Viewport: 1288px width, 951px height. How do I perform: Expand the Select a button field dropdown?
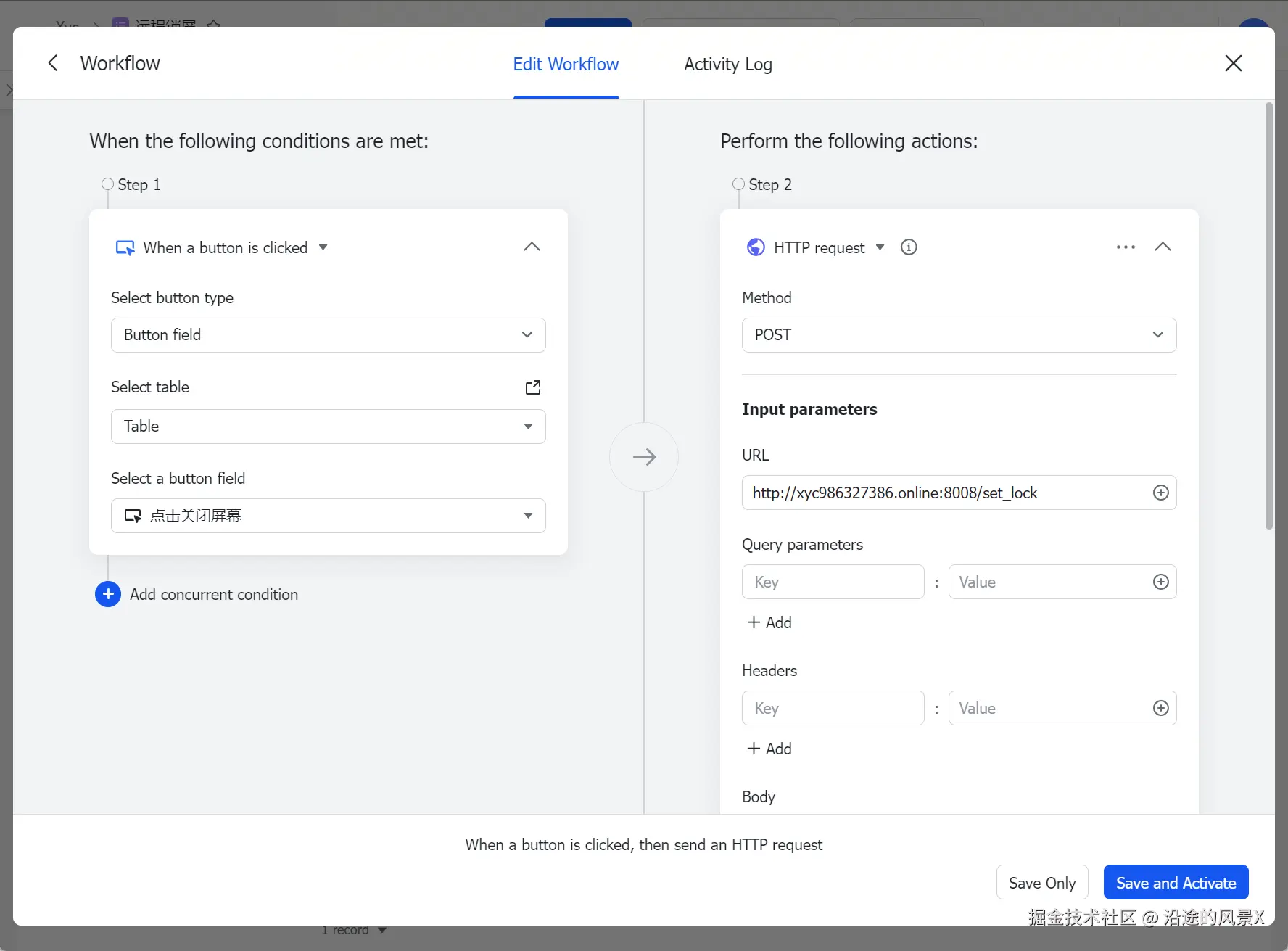pos(328,516)
